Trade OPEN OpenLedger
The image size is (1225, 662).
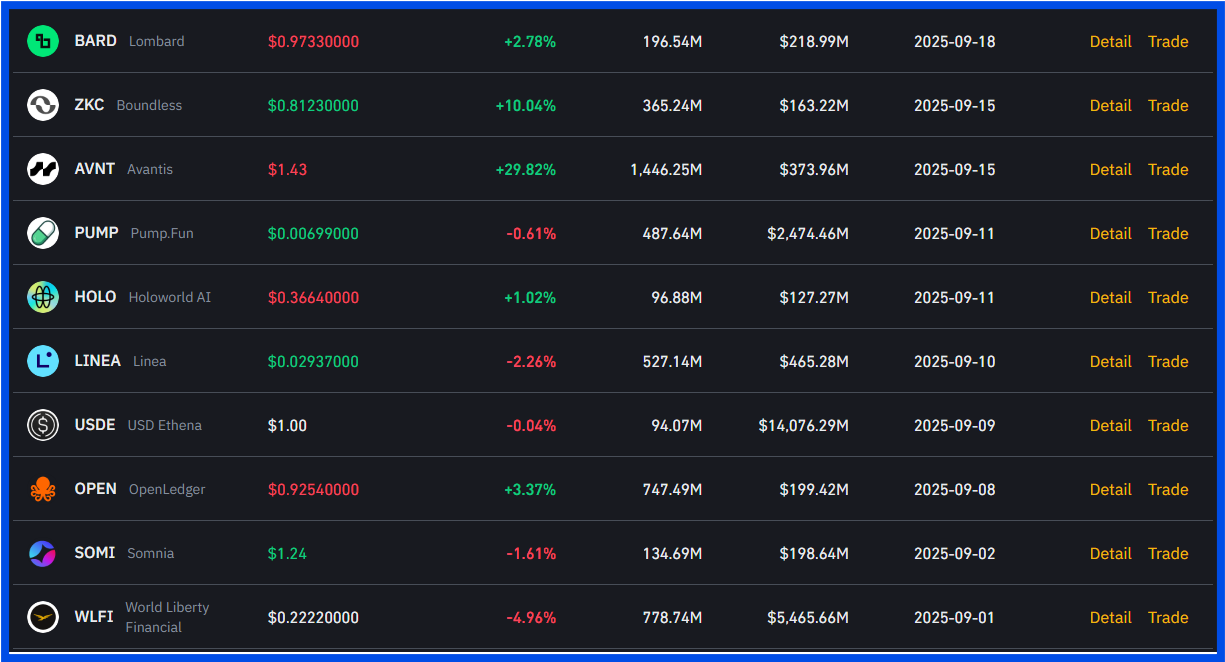coord(1168,489)
